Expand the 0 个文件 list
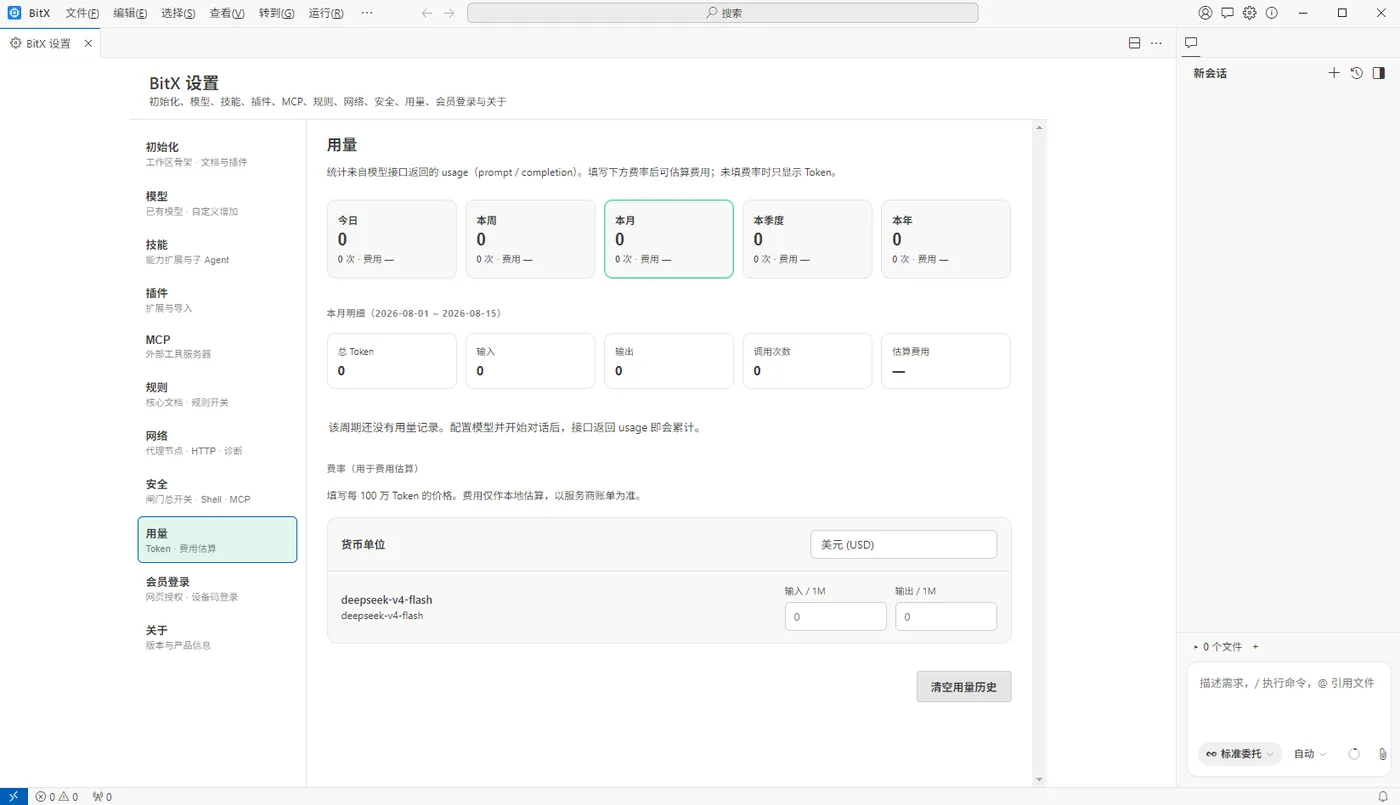This screenshot has height=805, width=1400. pyautogui.click(x=1218, y=647)
